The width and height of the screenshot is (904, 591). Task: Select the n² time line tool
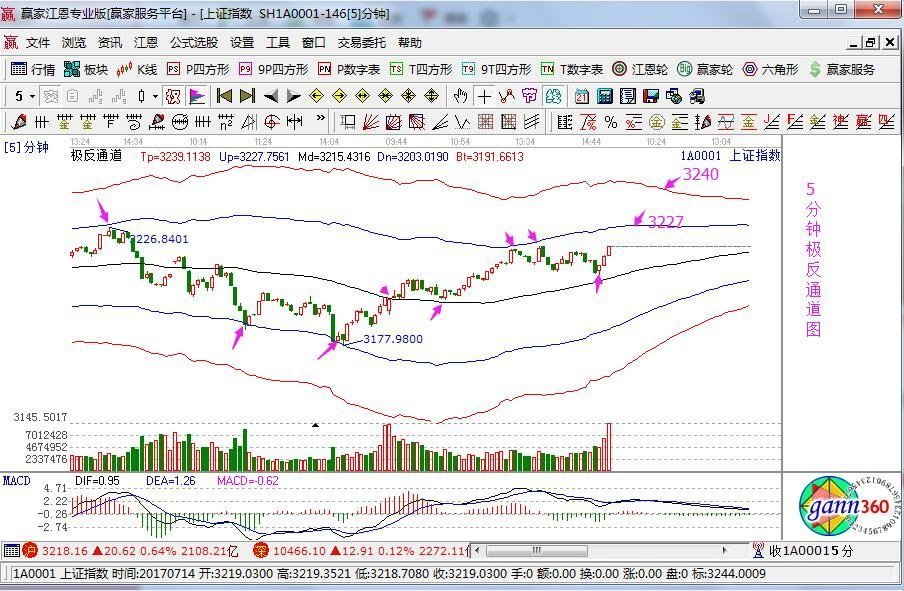(x=226, y=122)
